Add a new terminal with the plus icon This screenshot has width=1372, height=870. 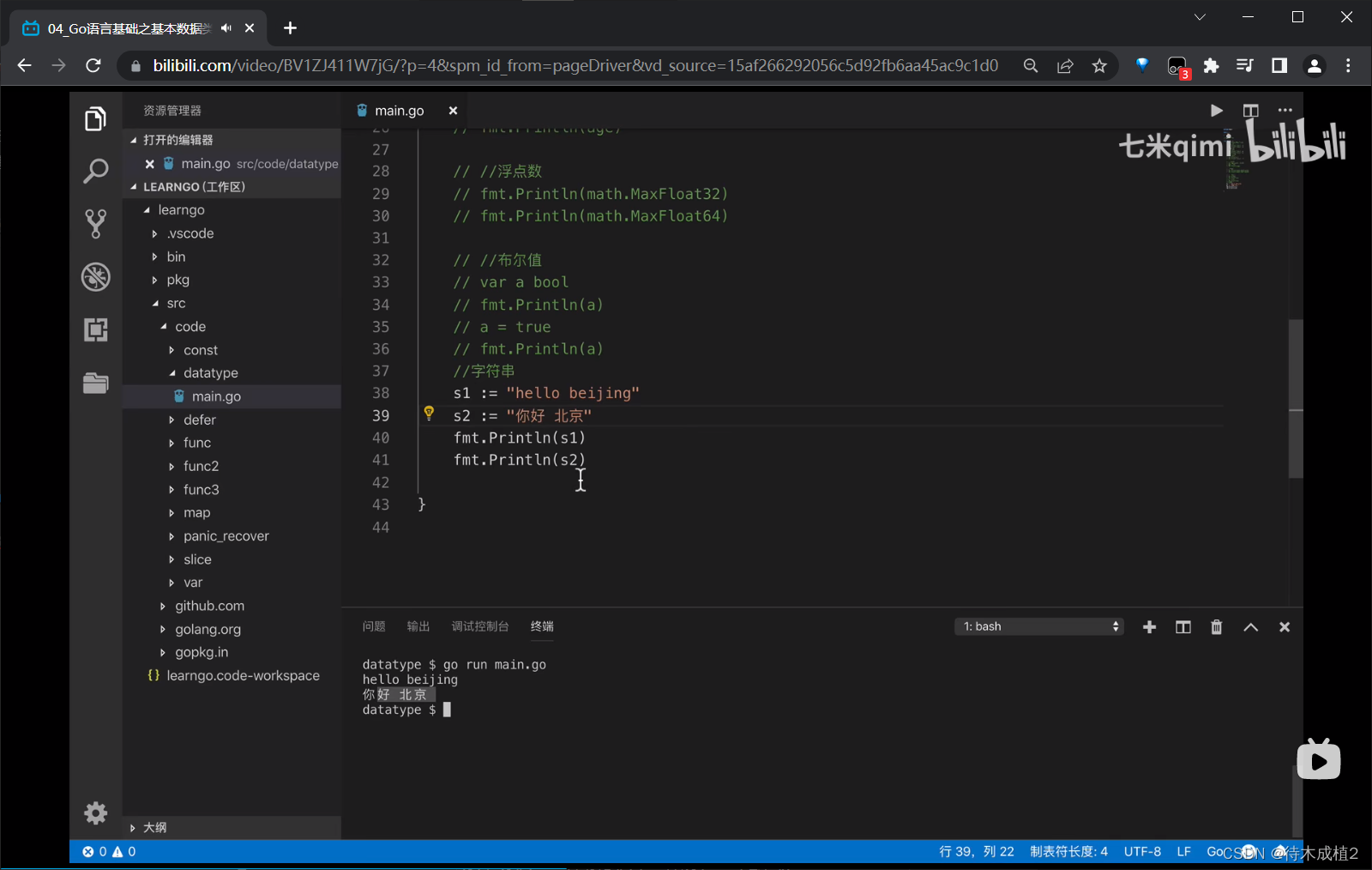coord(1150,627)
